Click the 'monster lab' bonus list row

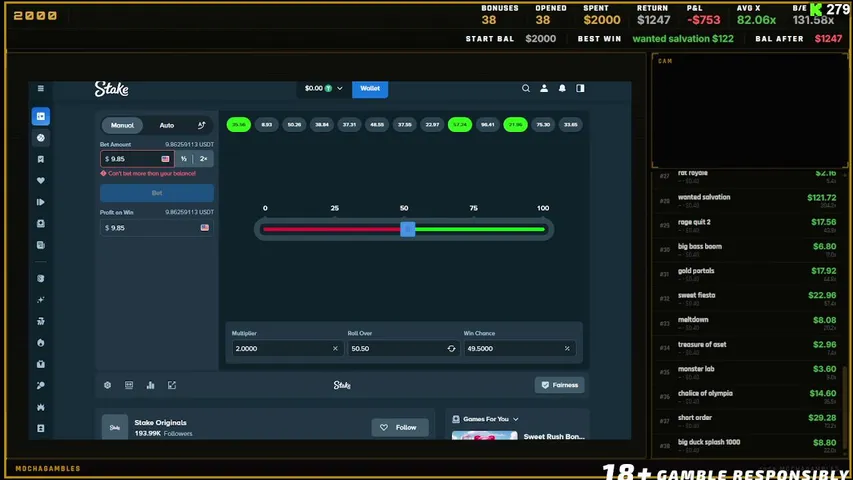748,372
